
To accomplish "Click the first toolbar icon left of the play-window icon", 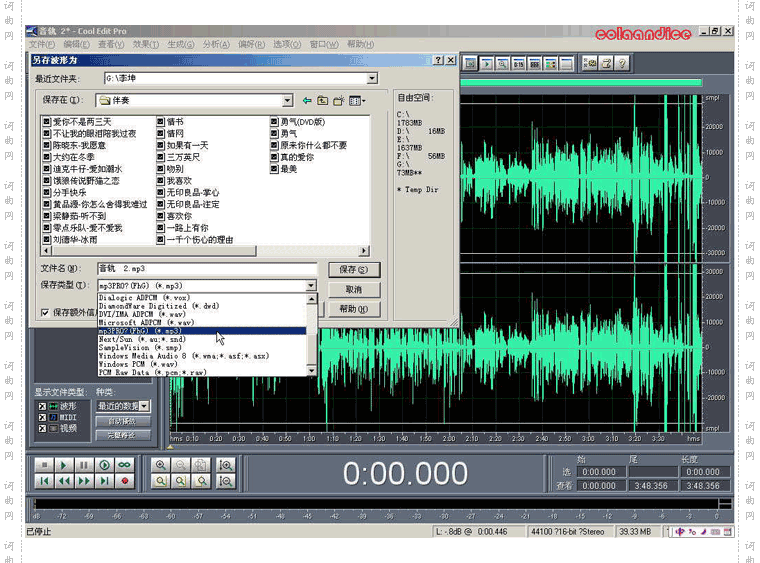I will point(470,64).
